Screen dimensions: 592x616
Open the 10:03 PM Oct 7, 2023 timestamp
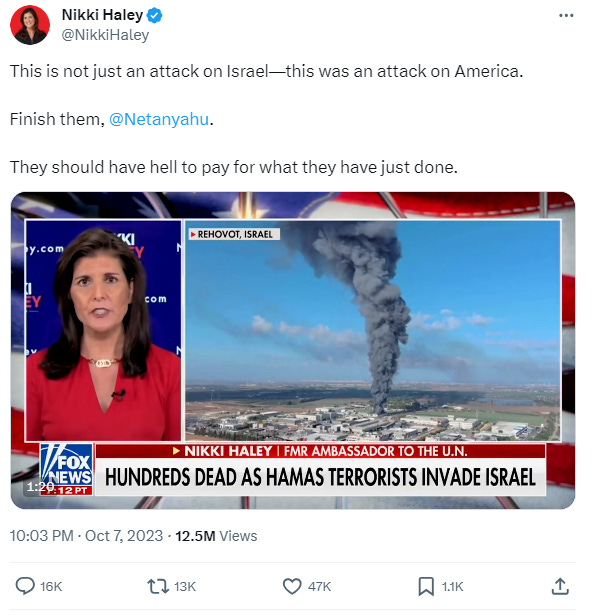[86, 536]
